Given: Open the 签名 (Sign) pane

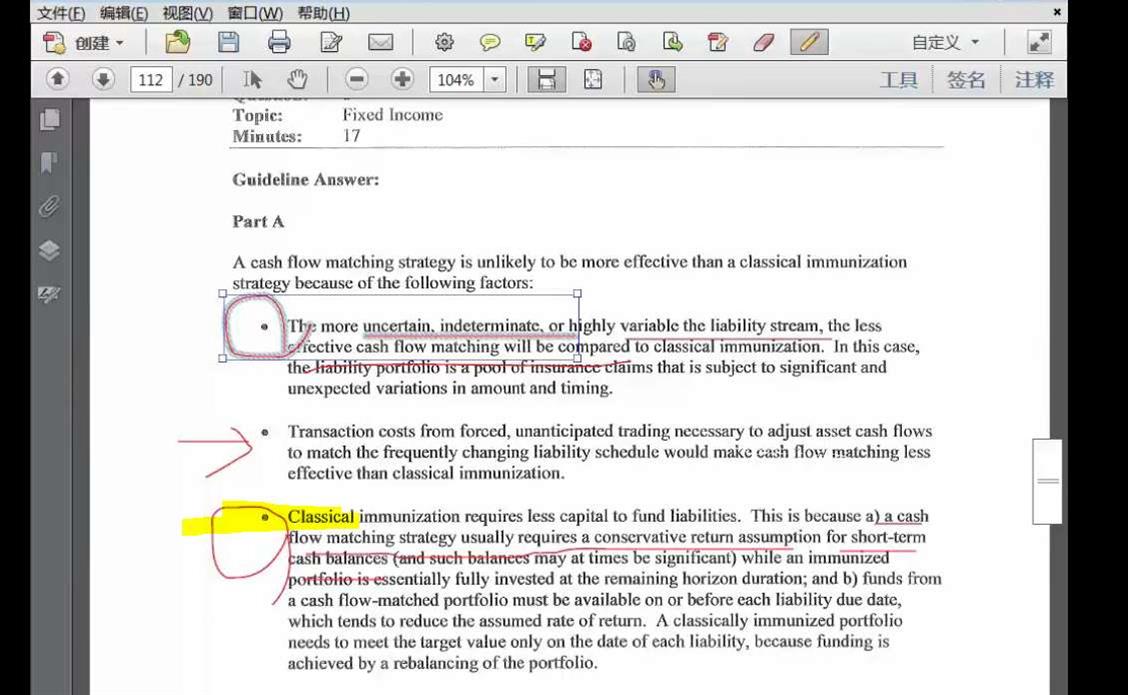Looking at the screenshot, I should (965, 79).
